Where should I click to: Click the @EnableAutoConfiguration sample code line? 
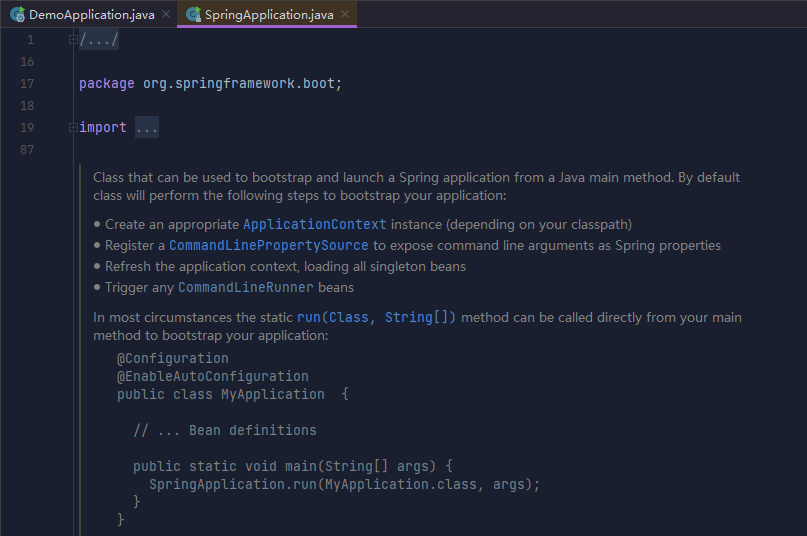pyautogui.click(x=213, y=376)
